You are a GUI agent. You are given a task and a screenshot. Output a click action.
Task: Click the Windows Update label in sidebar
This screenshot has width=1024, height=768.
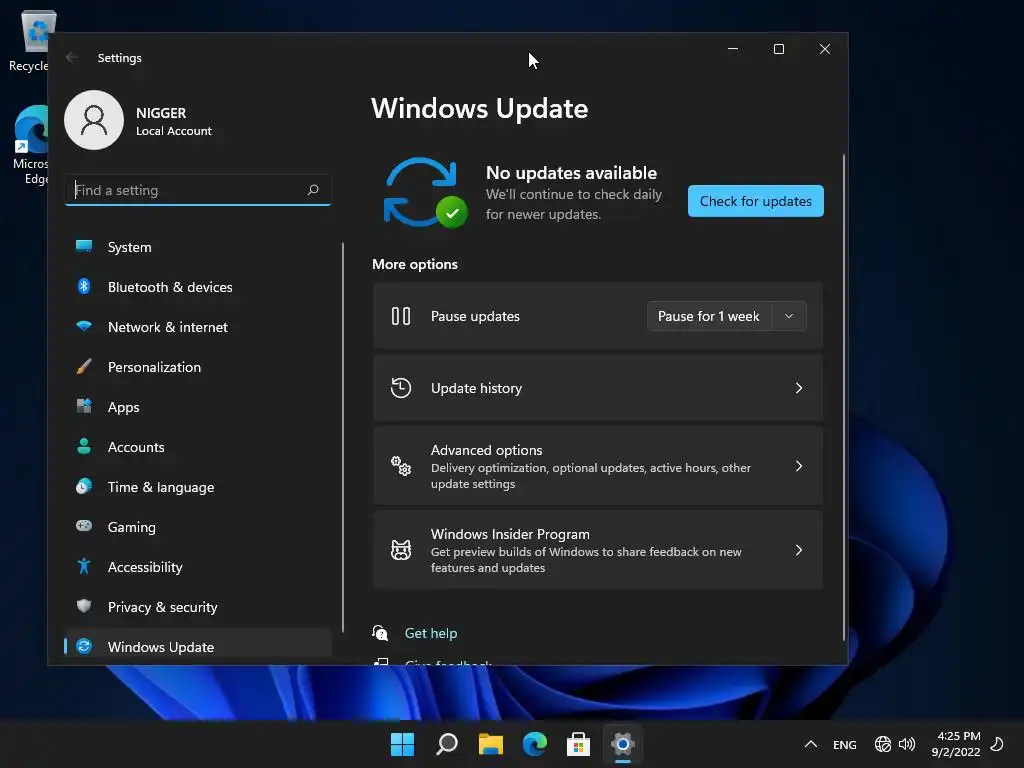coord(161,647)
